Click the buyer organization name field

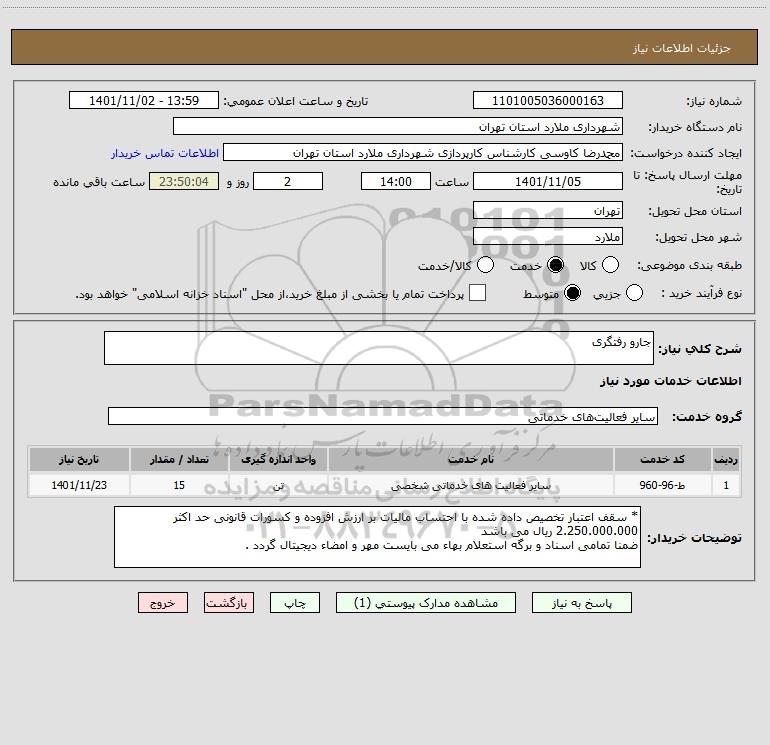coord(398,127)
